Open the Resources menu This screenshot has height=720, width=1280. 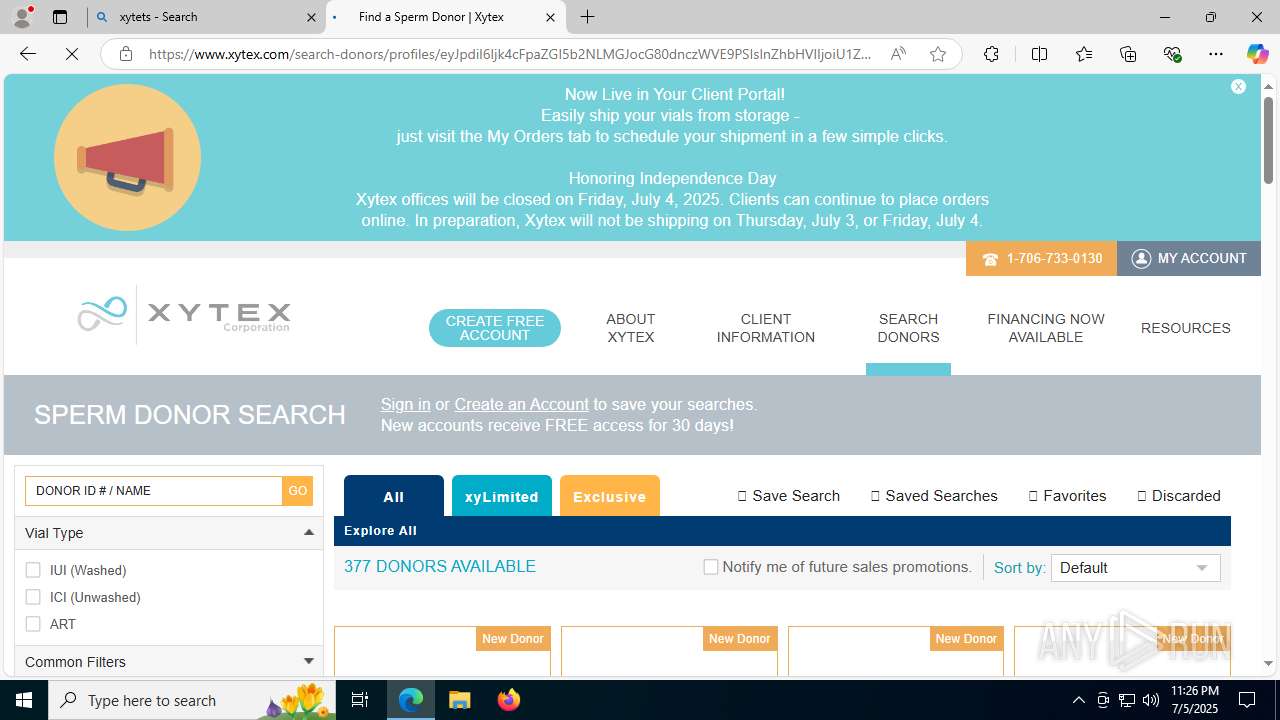(1186, 328)
